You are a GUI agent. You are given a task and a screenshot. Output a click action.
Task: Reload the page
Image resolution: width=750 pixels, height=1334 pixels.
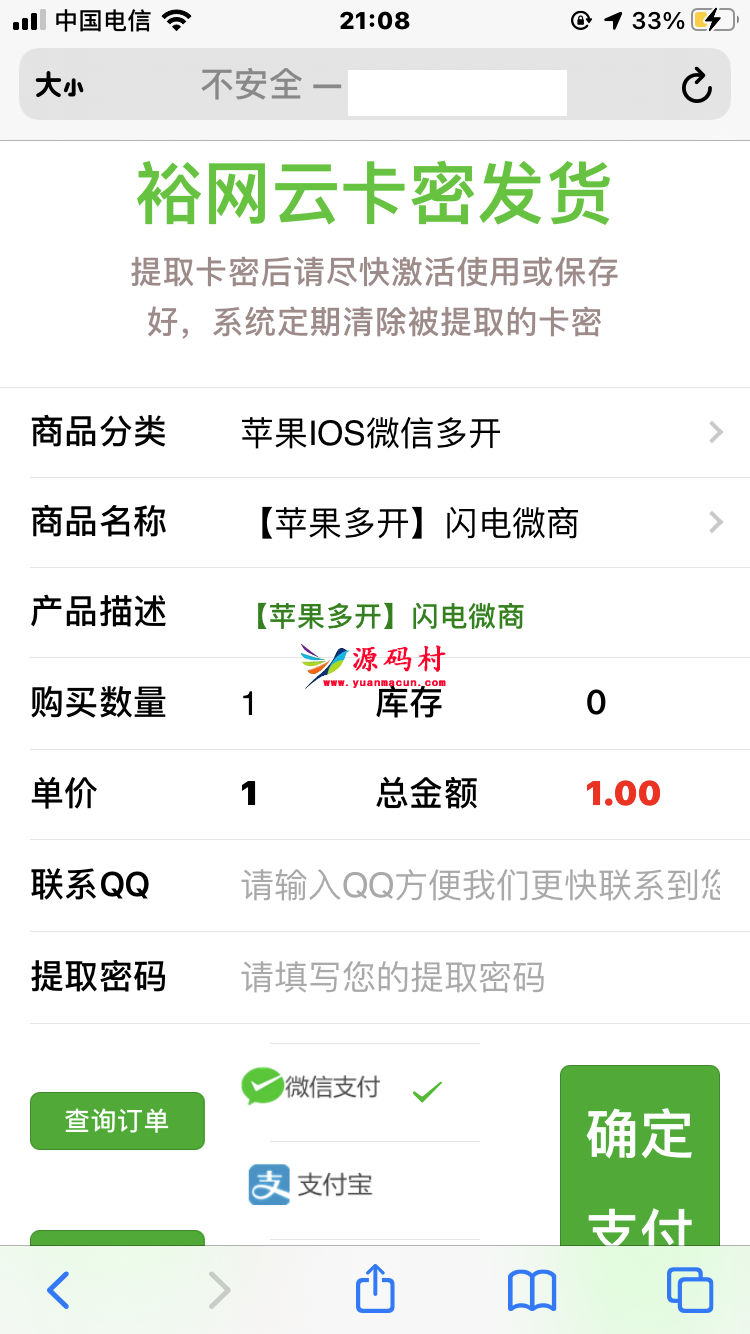696,87
